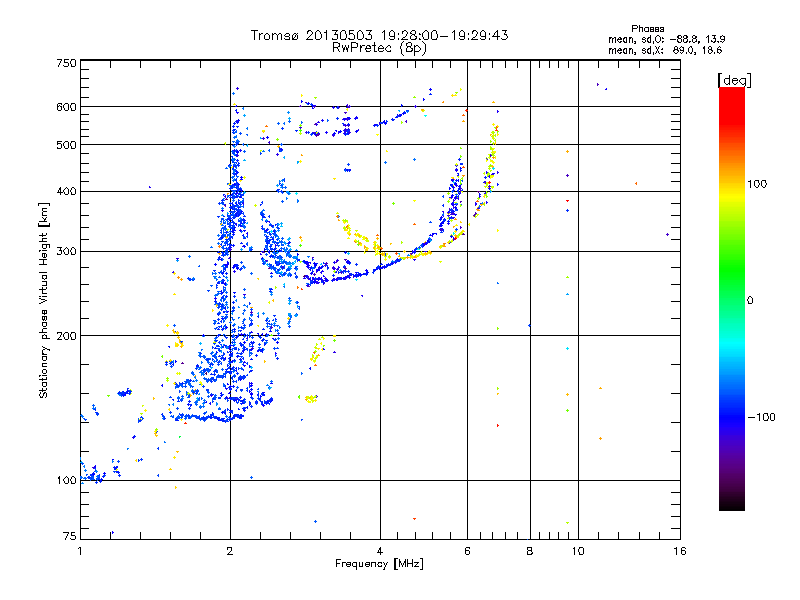Click the 'Stationary phase Virtual Height [km]' axis title

(44, 300)
